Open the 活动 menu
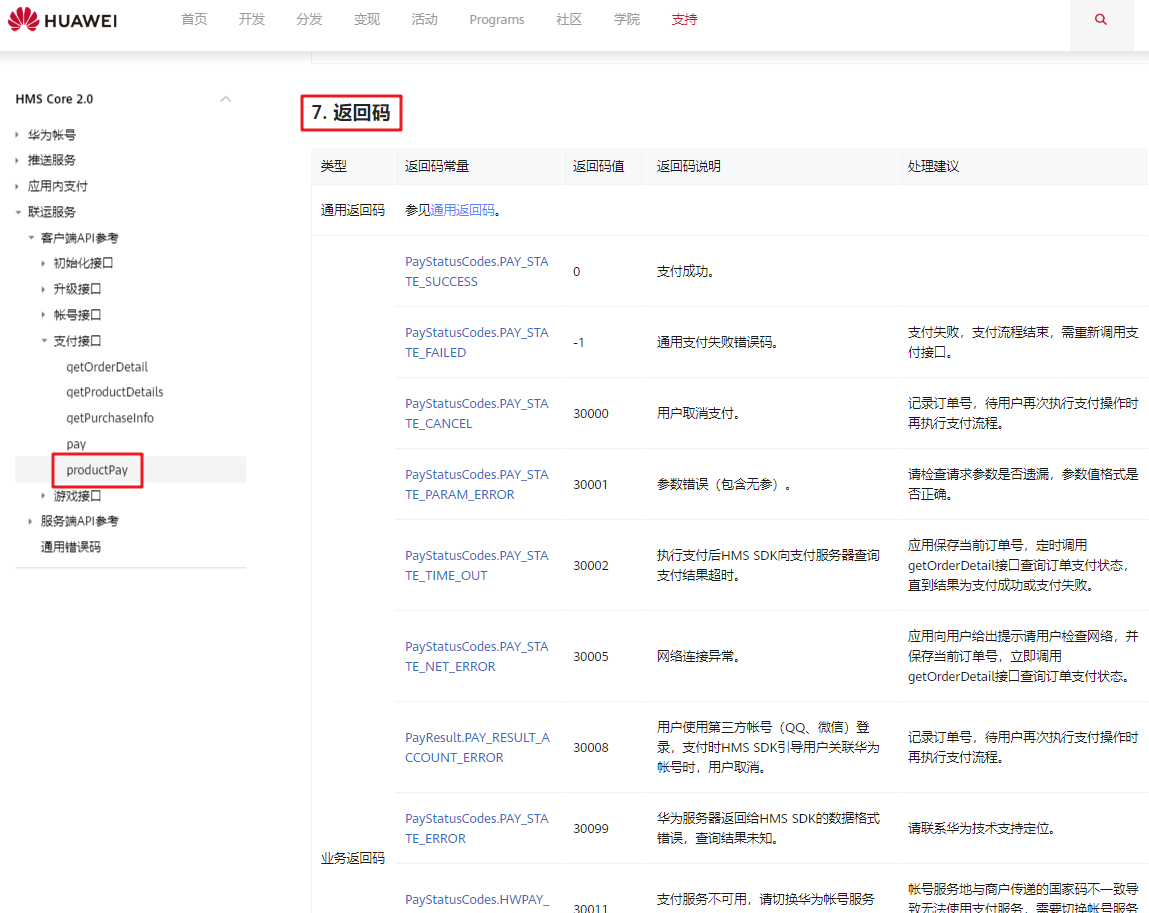1149x913 pixels. [425, 20]
